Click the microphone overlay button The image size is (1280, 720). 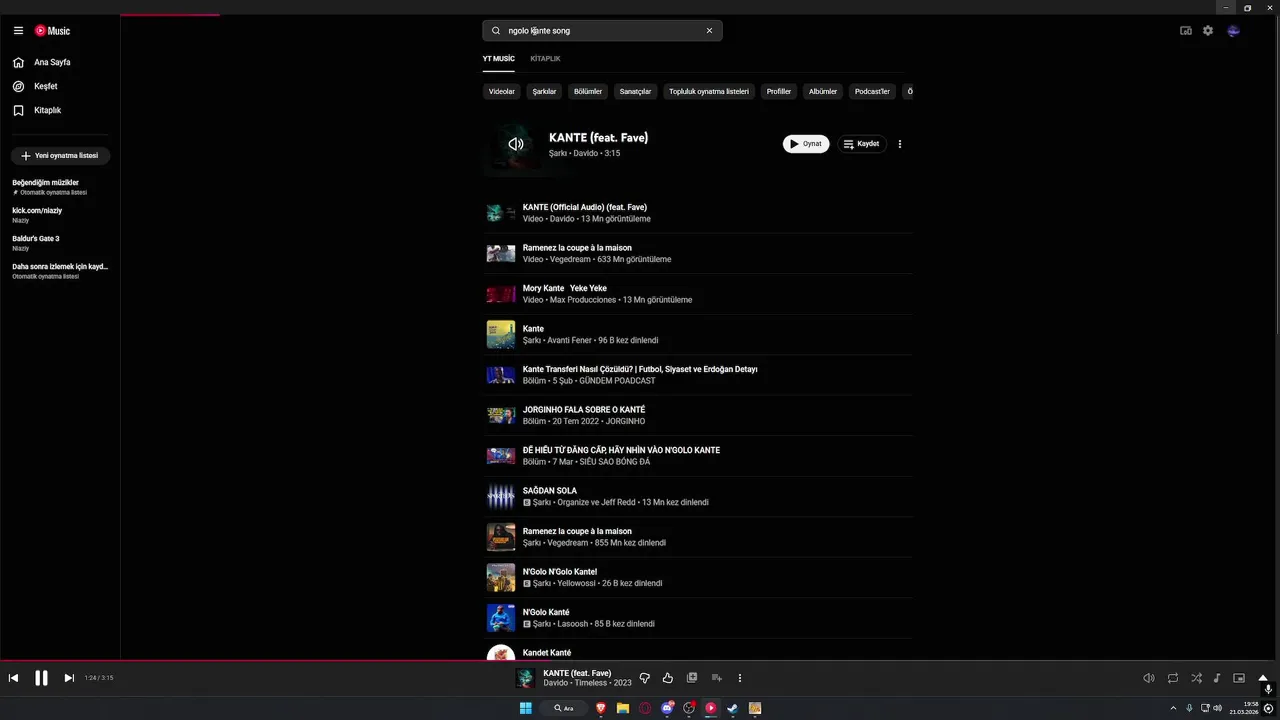click(x=1268, y=689)
